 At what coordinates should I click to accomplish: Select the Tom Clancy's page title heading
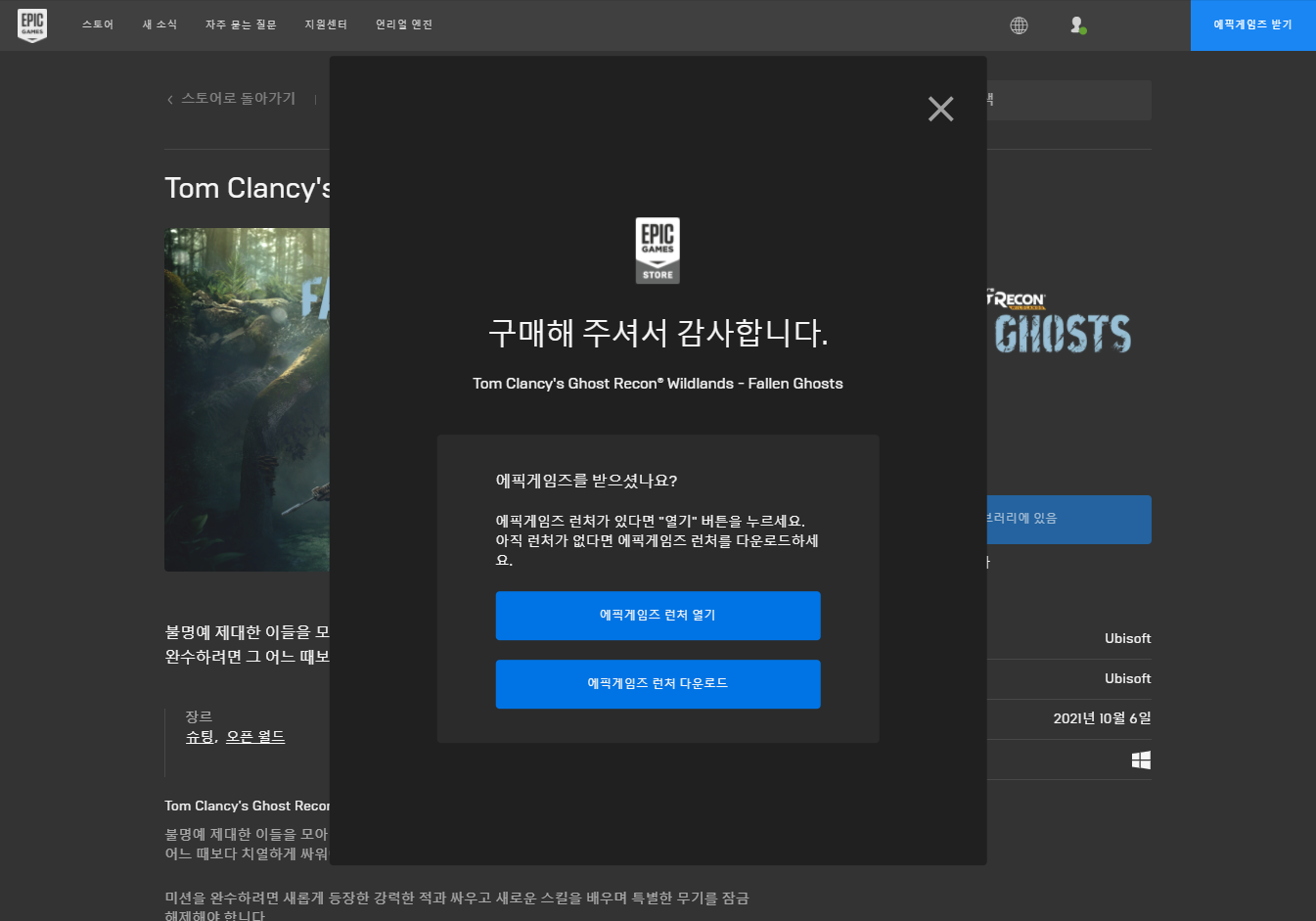tap(248, 188)
